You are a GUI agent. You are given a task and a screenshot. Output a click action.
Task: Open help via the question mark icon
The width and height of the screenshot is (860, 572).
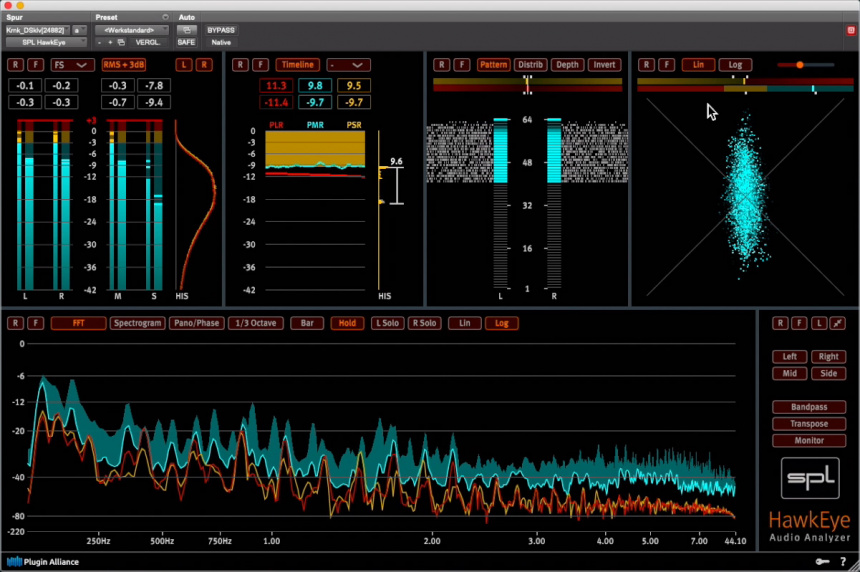pyautogui.click(x=843, y=562)
